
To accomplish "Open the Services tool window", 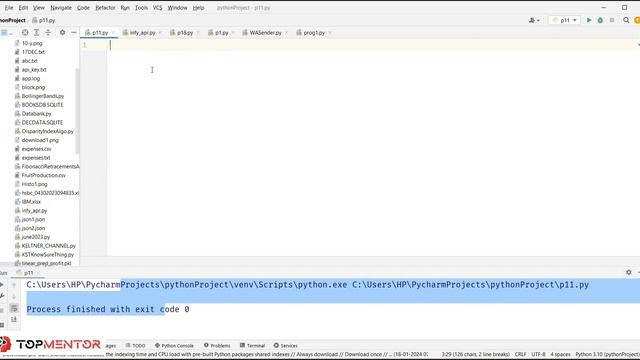I will point(285,345).
